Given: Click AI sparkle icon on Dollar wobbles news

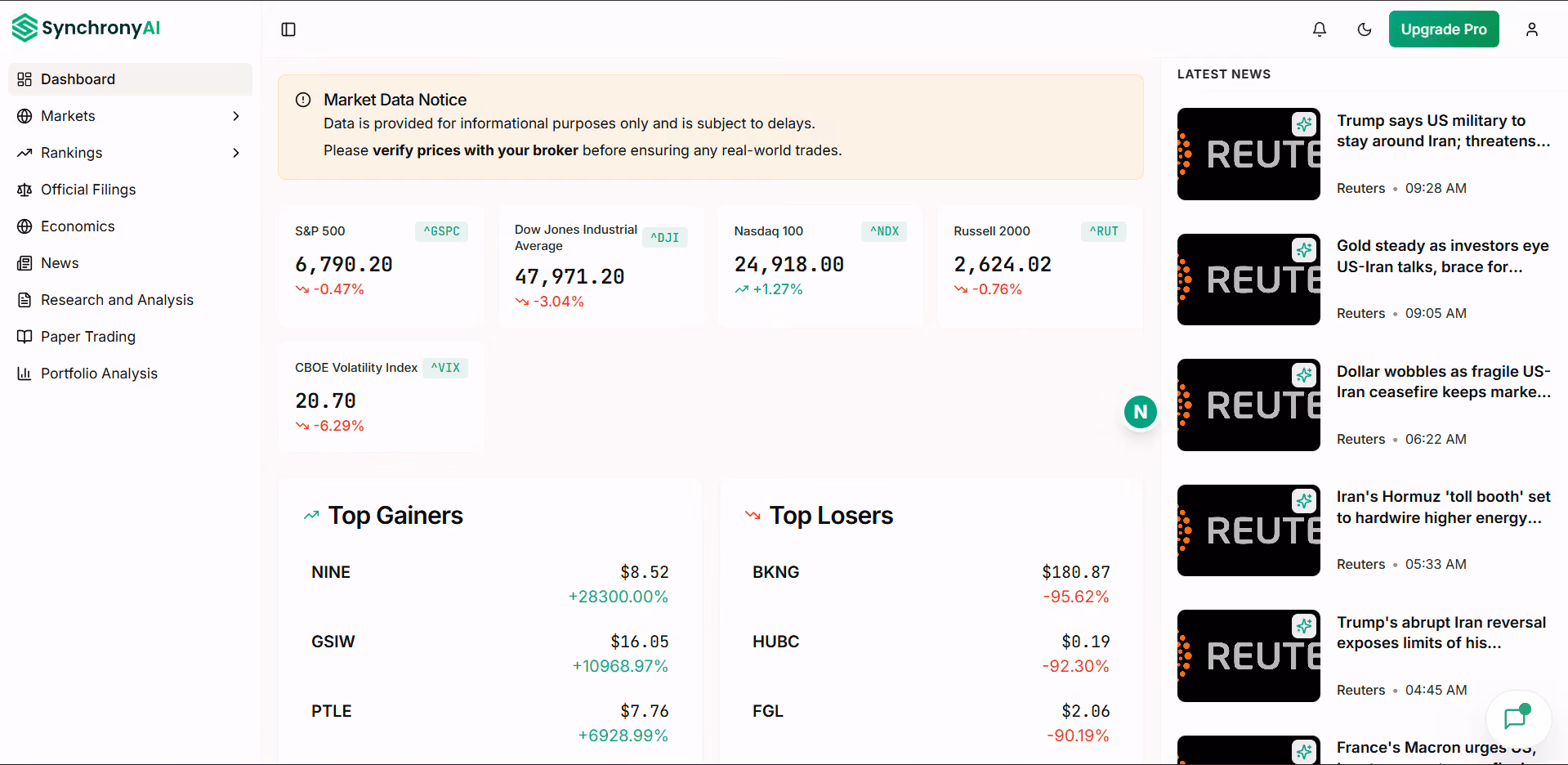Looking at the screenshot, I should point(1304,374).
